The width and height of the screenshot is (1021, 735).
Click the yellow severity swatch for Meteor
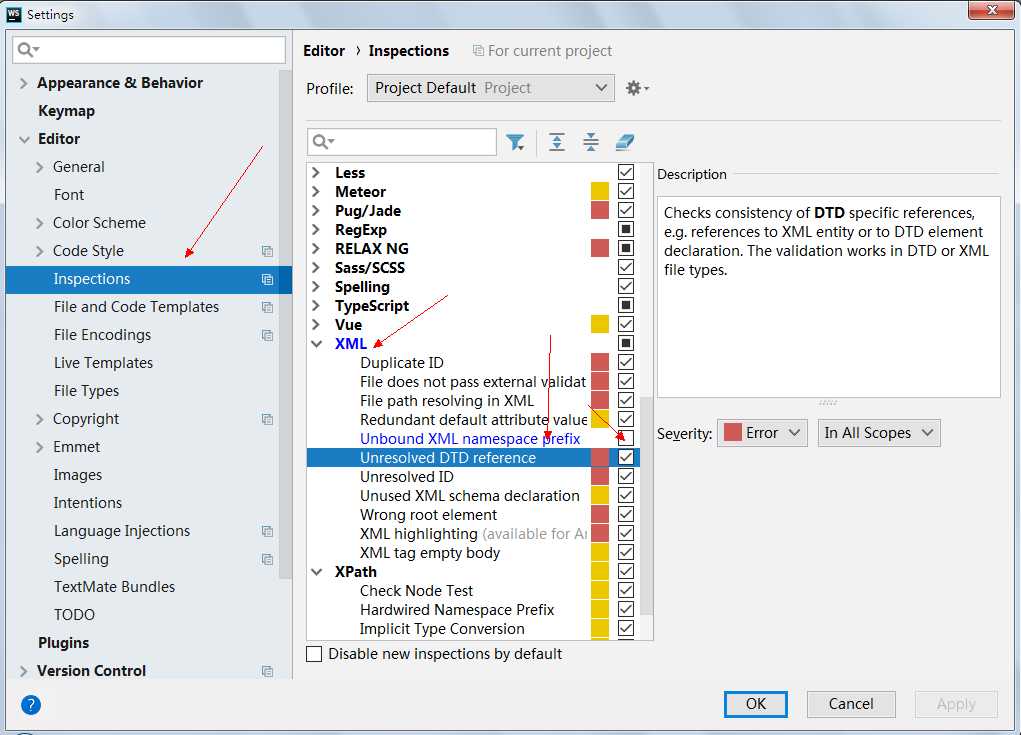600,191
